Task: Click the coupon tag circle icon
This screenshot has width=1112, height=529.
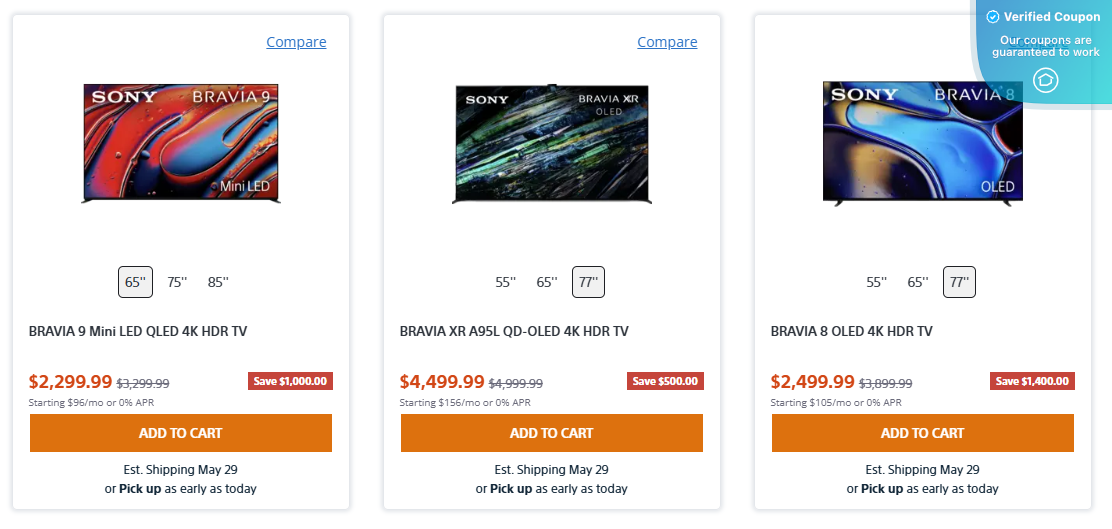Action: [1045, 80]
